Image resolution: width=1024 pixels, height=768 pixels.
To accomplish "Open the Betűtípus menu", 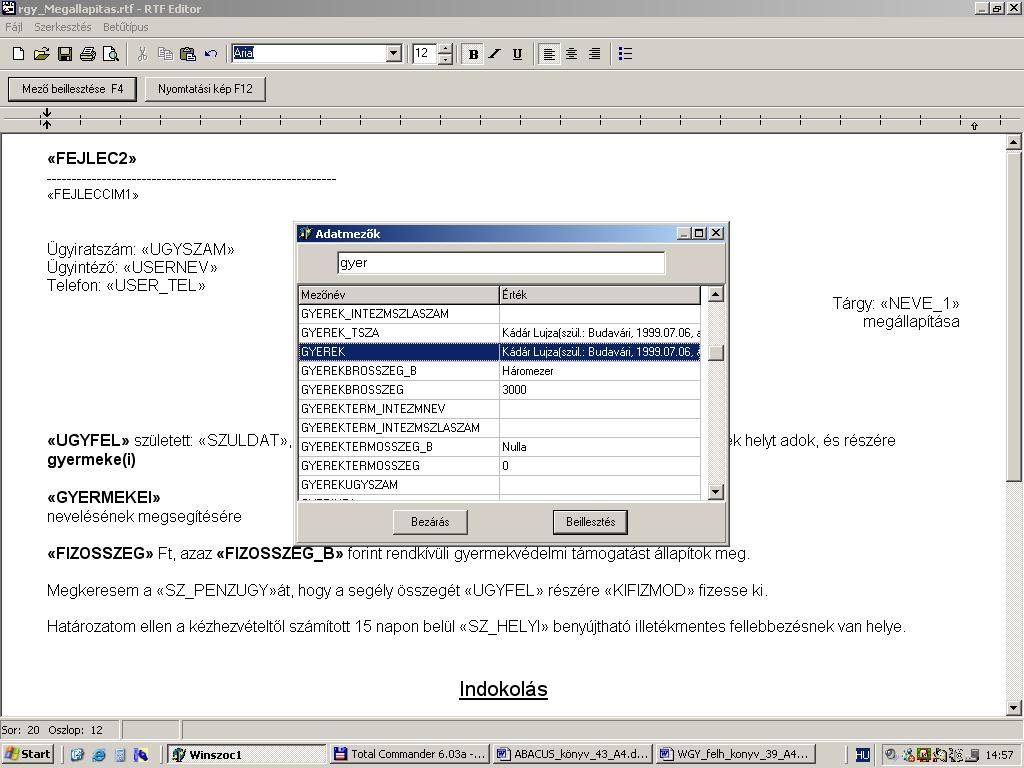I will point(125,27).
